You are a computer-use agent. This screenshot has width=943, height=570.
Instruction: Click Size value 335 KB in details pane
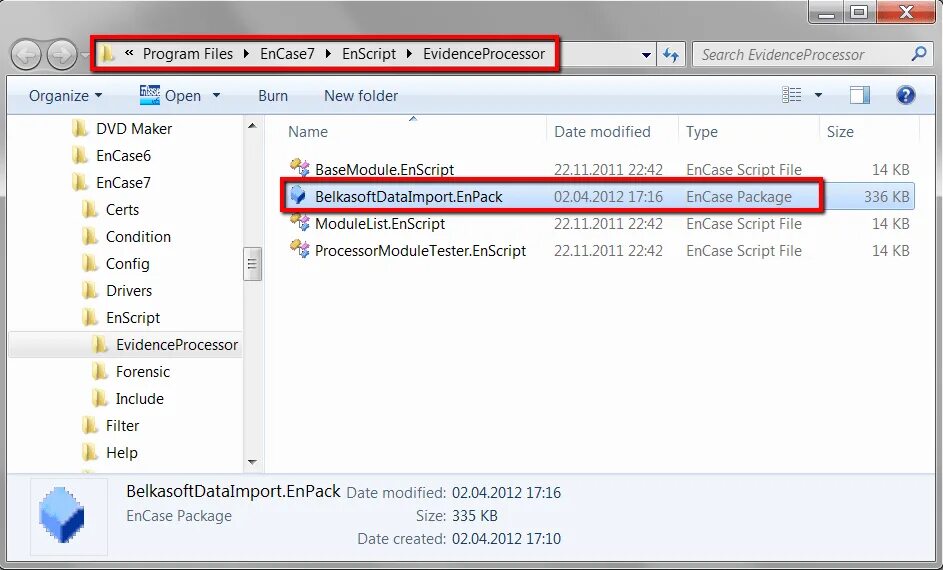[x=475, y=516]
